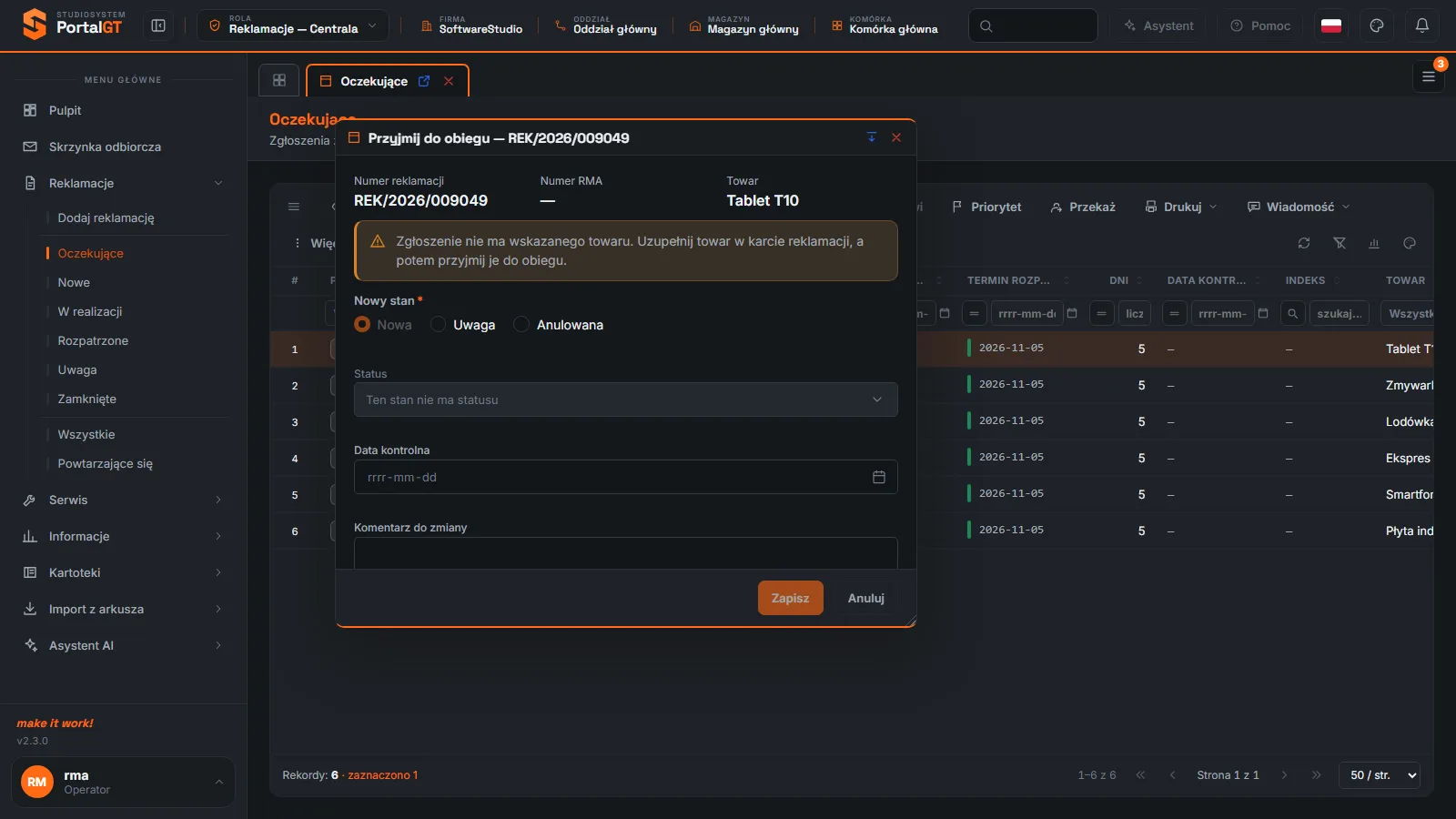Cancel the dialog with Anuluj

pos(866,598)
